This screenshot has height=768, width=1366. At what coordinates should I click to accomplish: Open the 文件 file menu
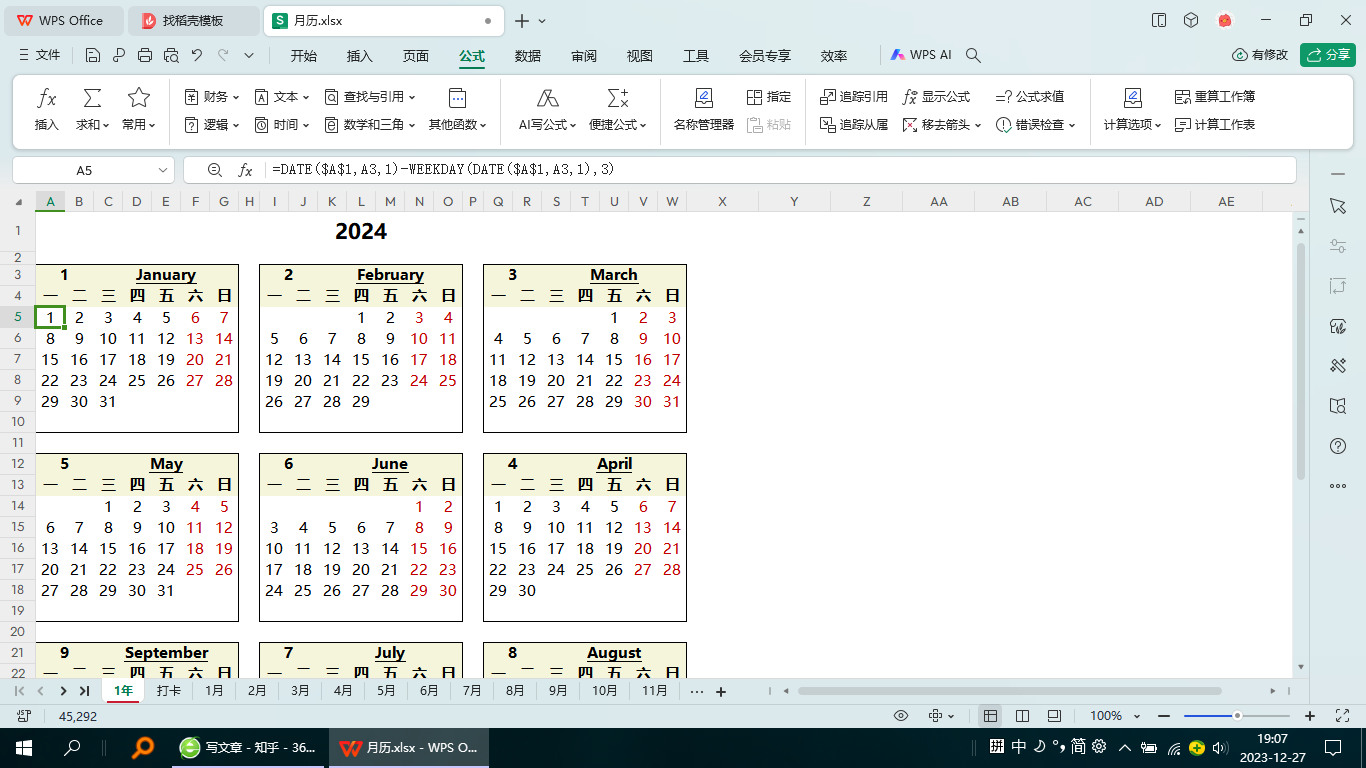[40, 55]
